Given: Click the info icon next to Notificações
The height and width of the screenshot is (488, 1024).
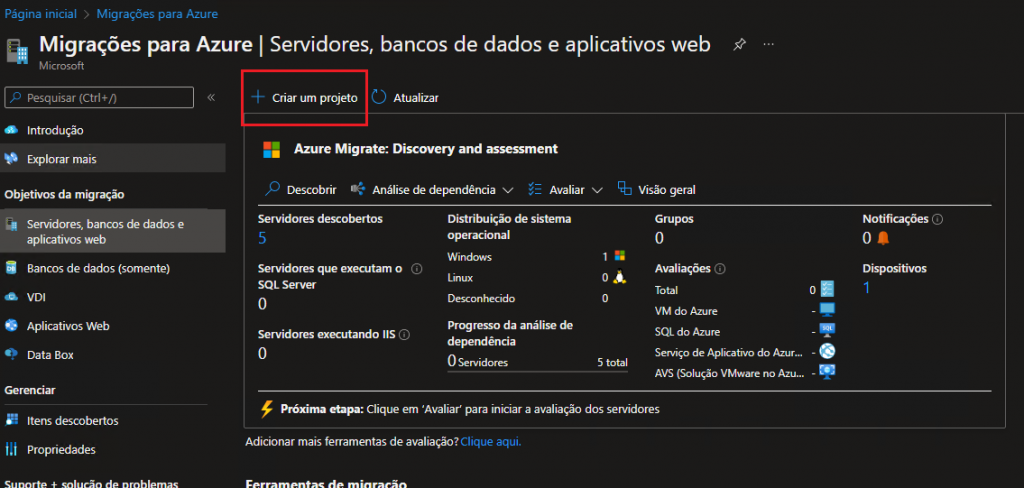Looking at the screenshot, I should tap(938, 219).
